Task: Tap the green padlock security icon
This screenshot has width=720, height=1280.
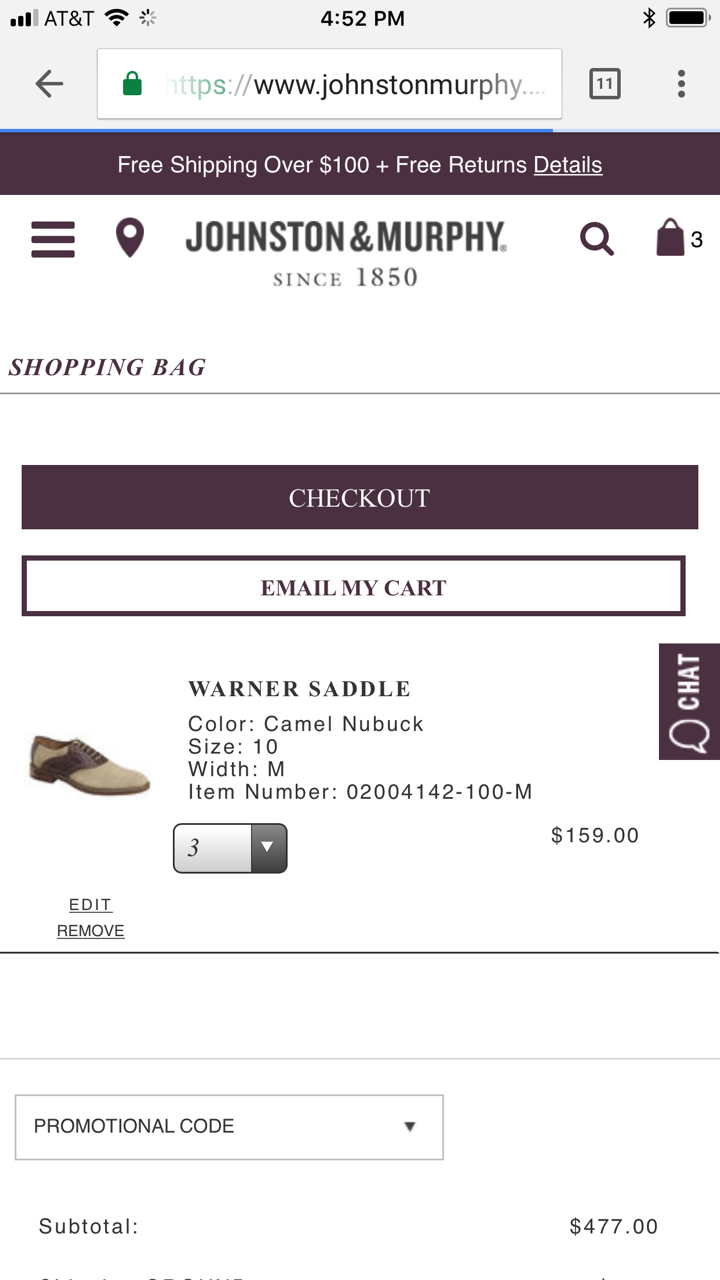Action: [132, 85]
